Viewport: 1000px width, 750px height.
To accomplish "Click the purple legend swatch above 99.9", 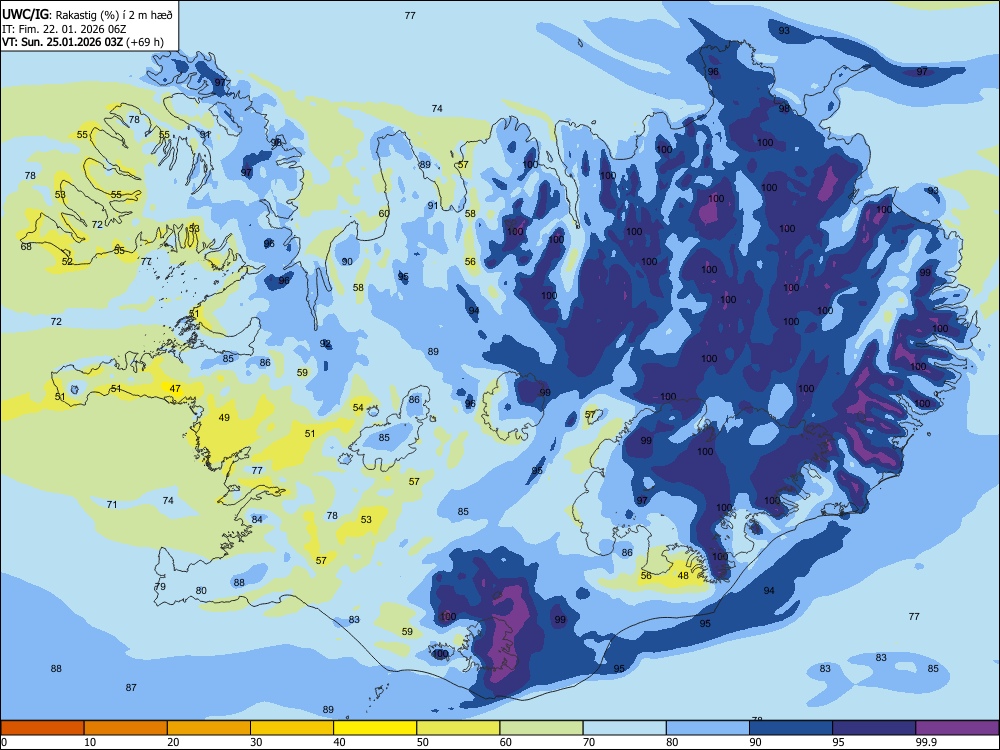I will pos(957,728).
